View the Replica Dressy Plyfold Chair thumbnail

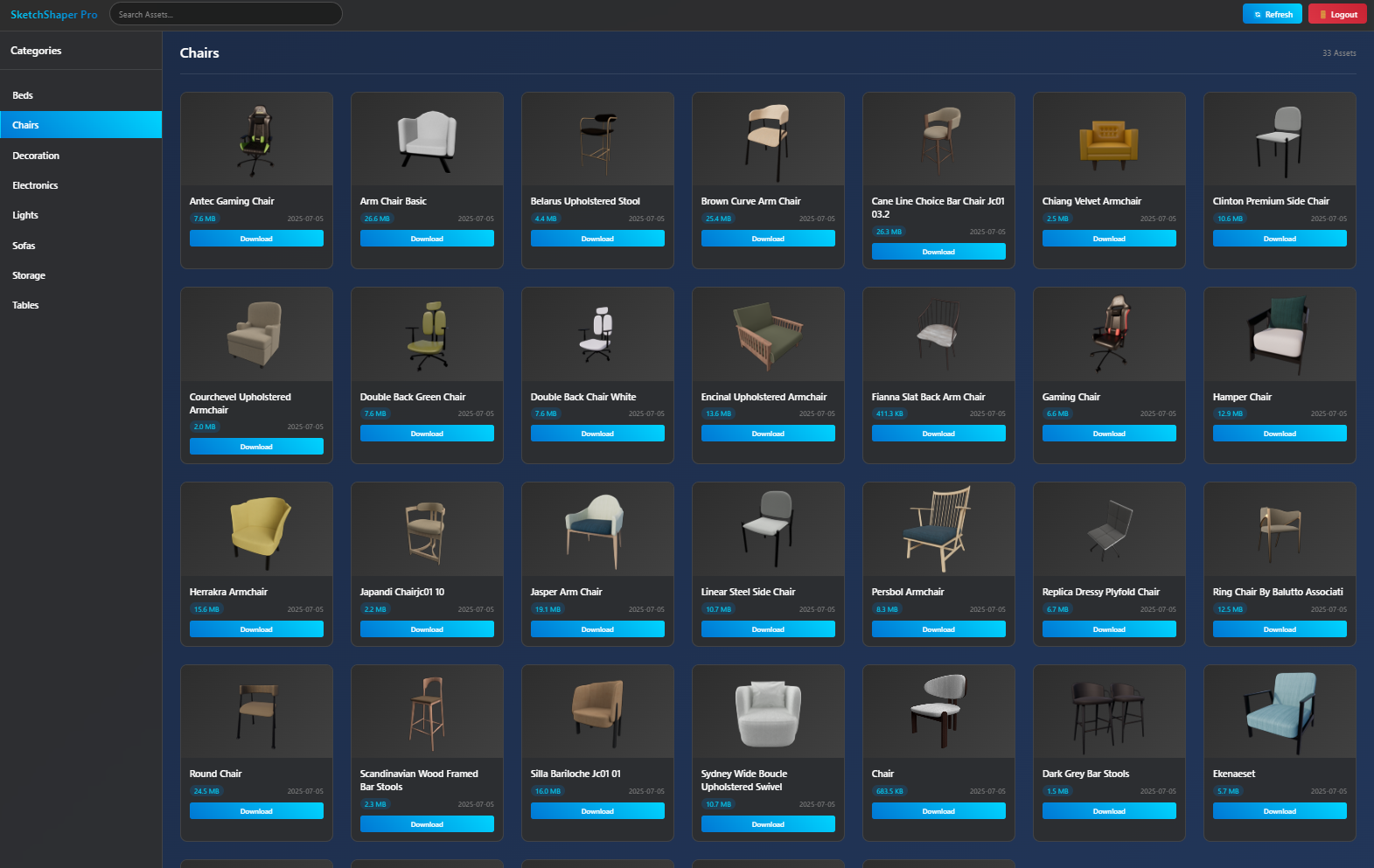[1109, 530]
